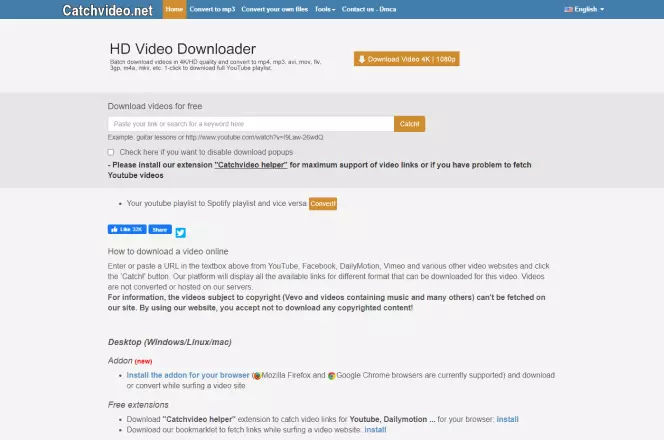This screenshot has height=440, width=664.
Task: Open Contact us - Dmca page
Action: pyautogui.click(x=369, y=9)
